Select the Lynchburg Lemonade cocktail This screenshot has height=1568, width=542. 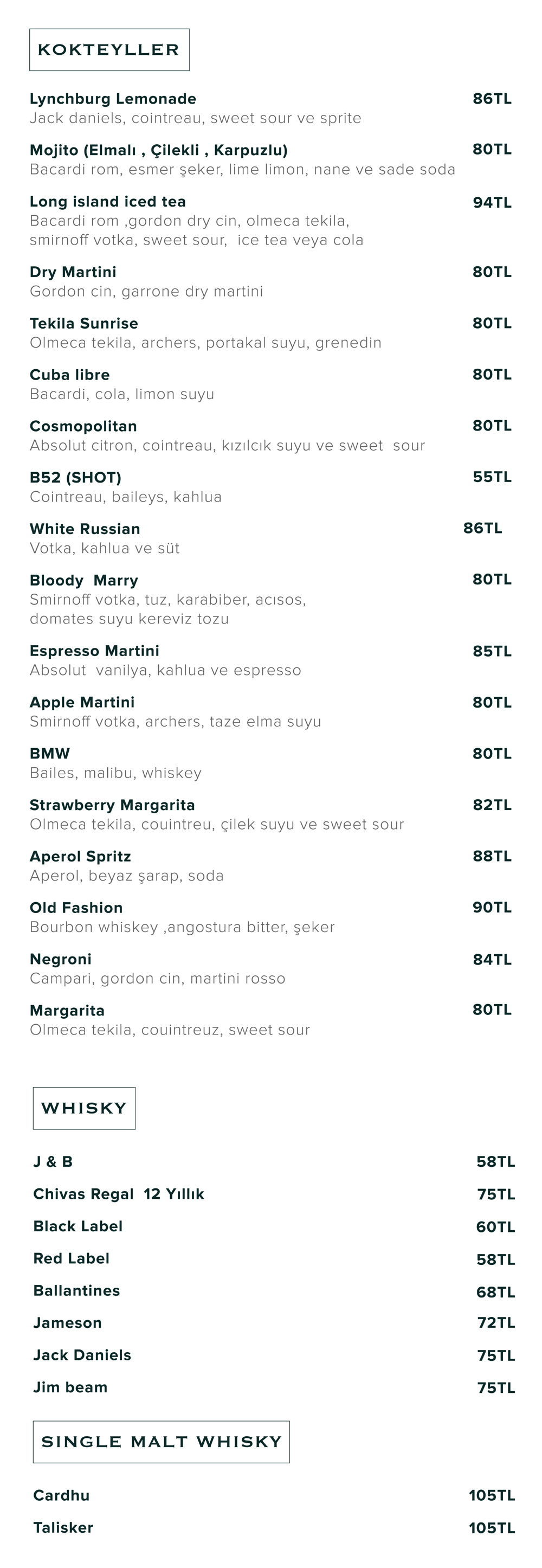tap(113, 99)
